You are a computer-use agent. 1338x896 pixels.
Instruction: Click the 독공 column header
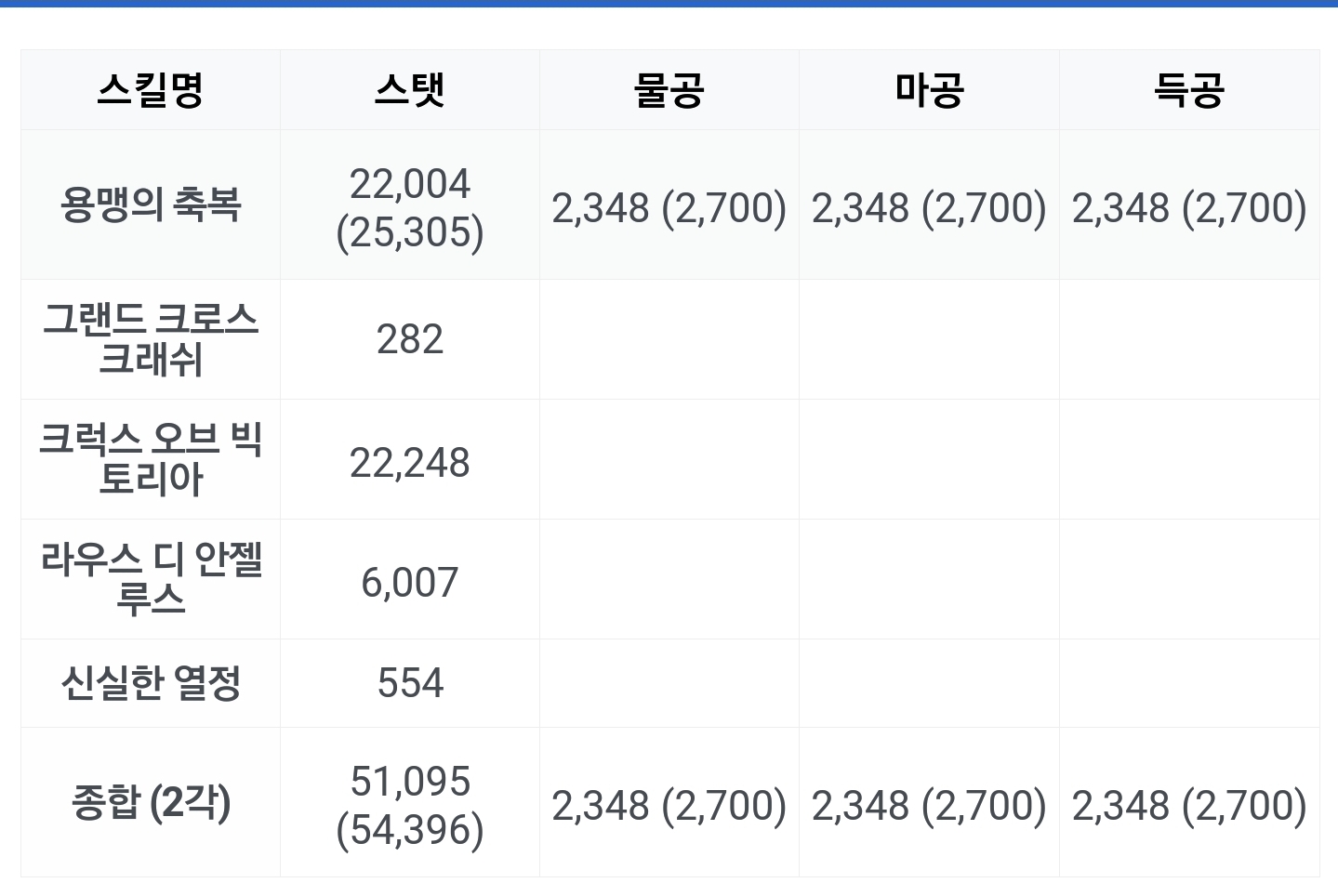pos(1189,90)
